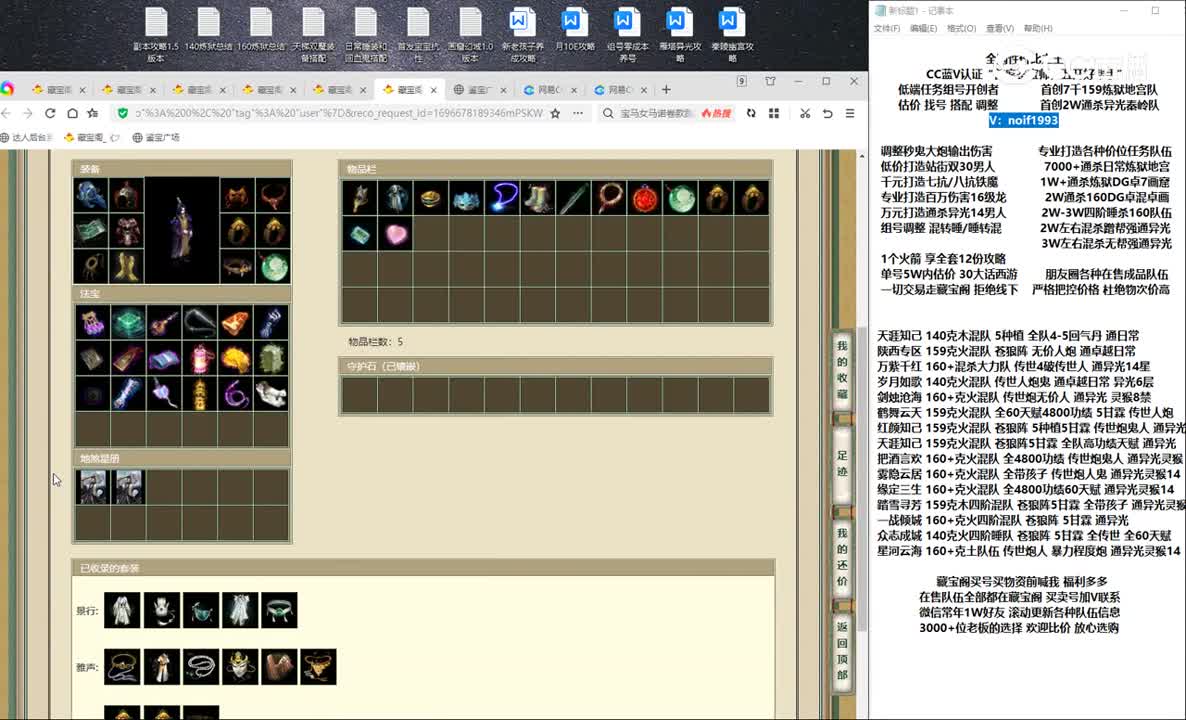Open the browser apps grid icon
This screenshot has height=720, width=1186.
pyautogui.click(x=774, y=113)
